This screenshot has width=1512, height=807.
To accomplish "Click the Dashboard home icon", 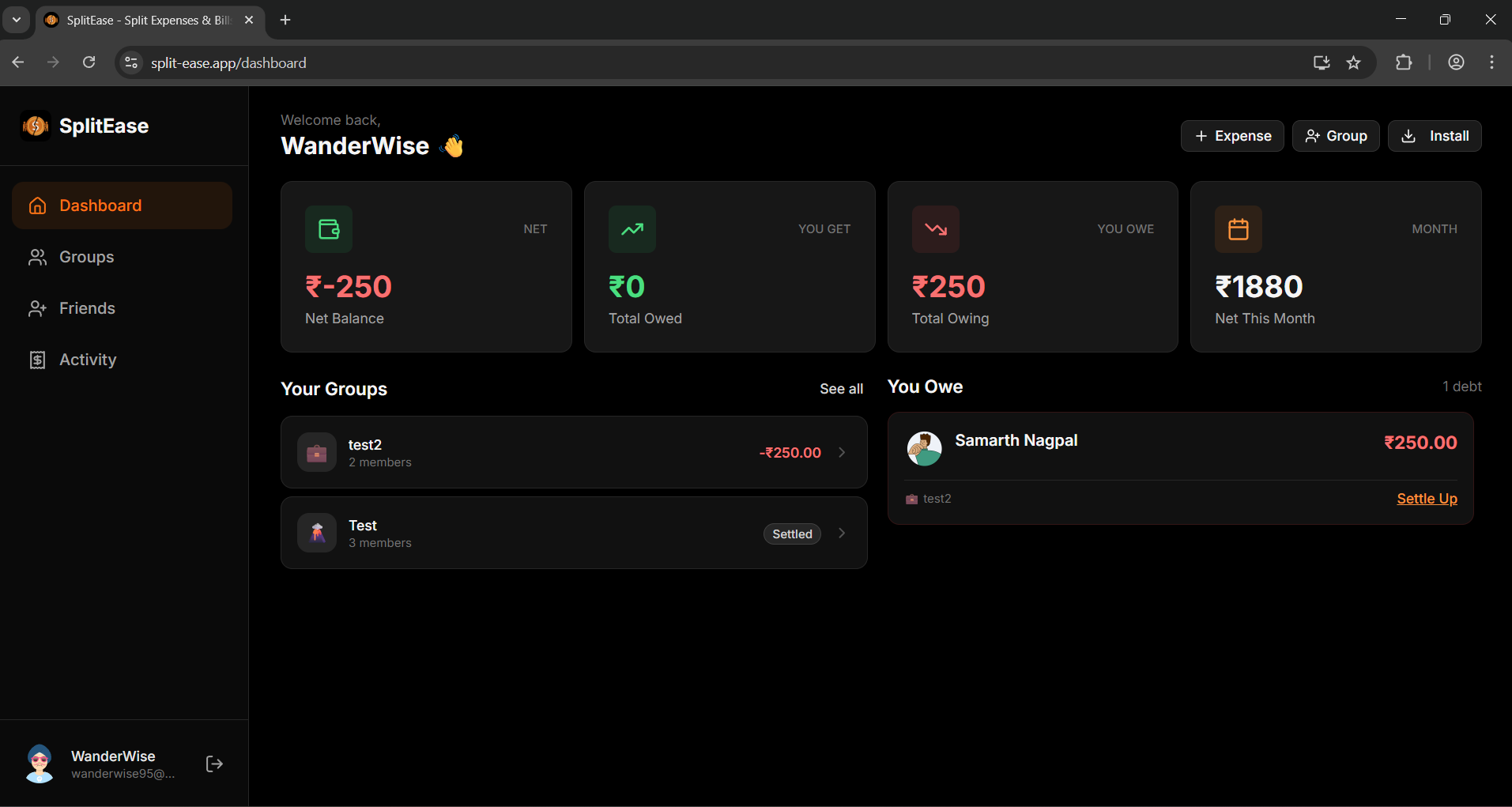I will click(37, 206).
